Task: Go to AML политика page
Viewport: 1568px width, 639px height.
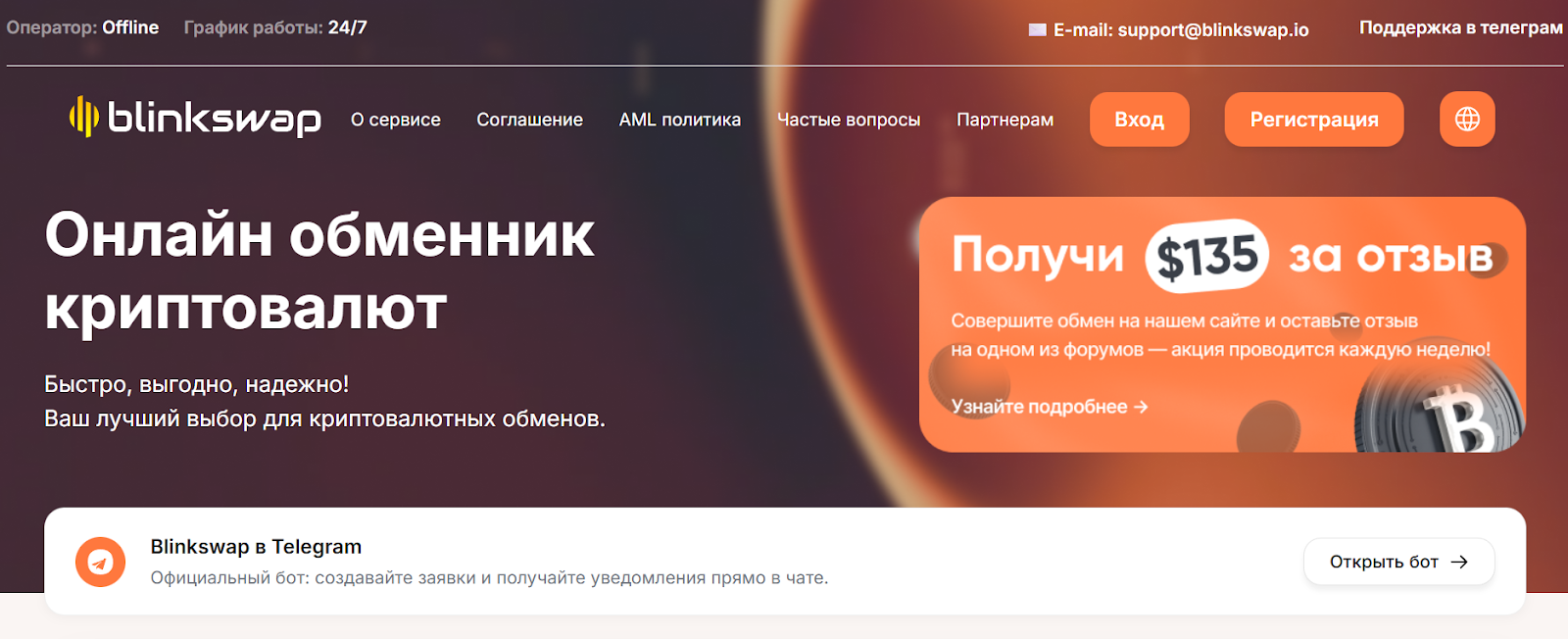Action: (x=680, y=120)
